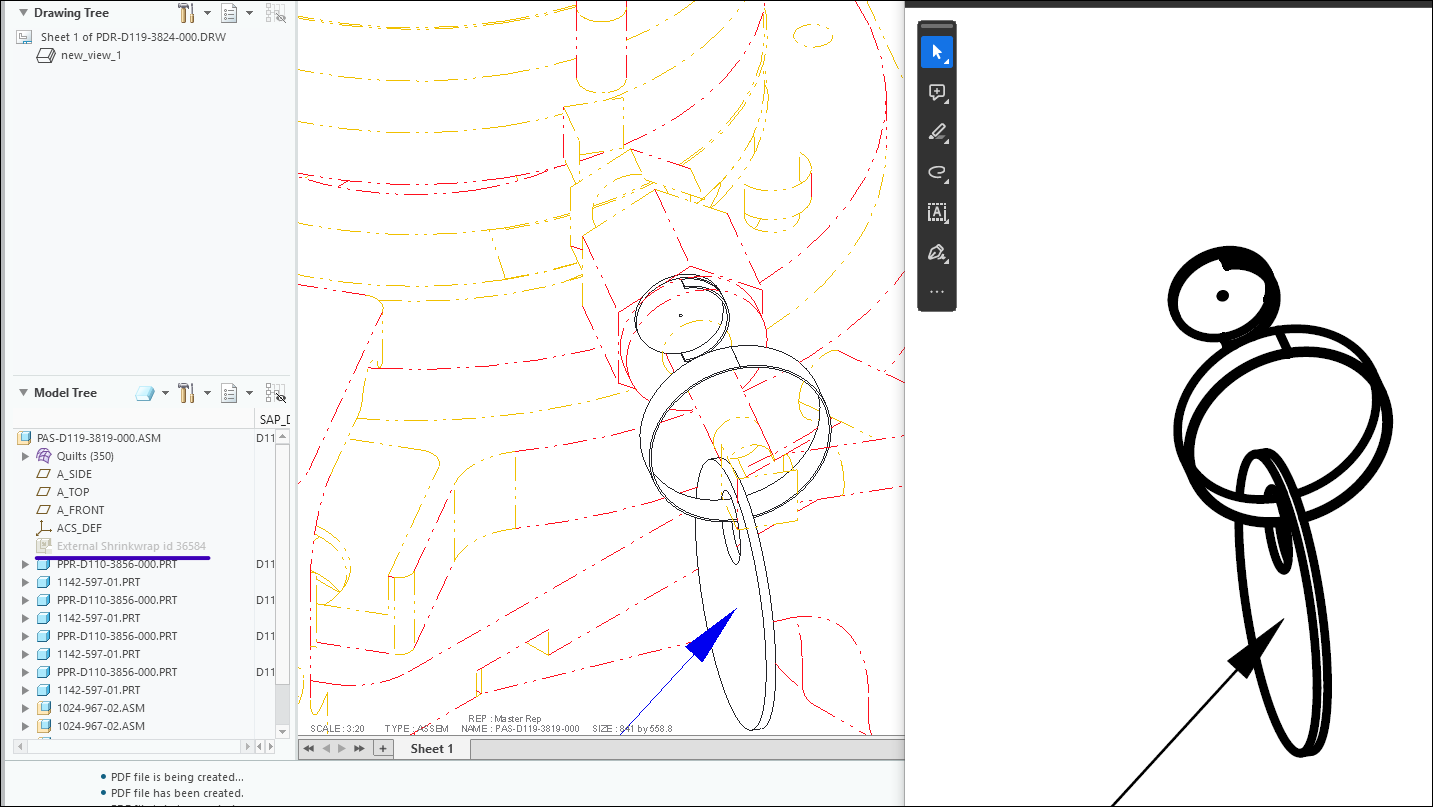Select the text box tool
The image size is (1433, 807).
point(936,212)
